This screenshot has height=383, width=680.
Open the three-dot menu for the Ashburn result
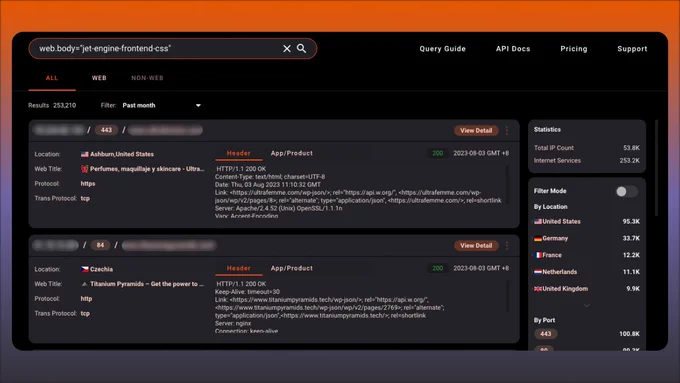(x=507, y=130)
